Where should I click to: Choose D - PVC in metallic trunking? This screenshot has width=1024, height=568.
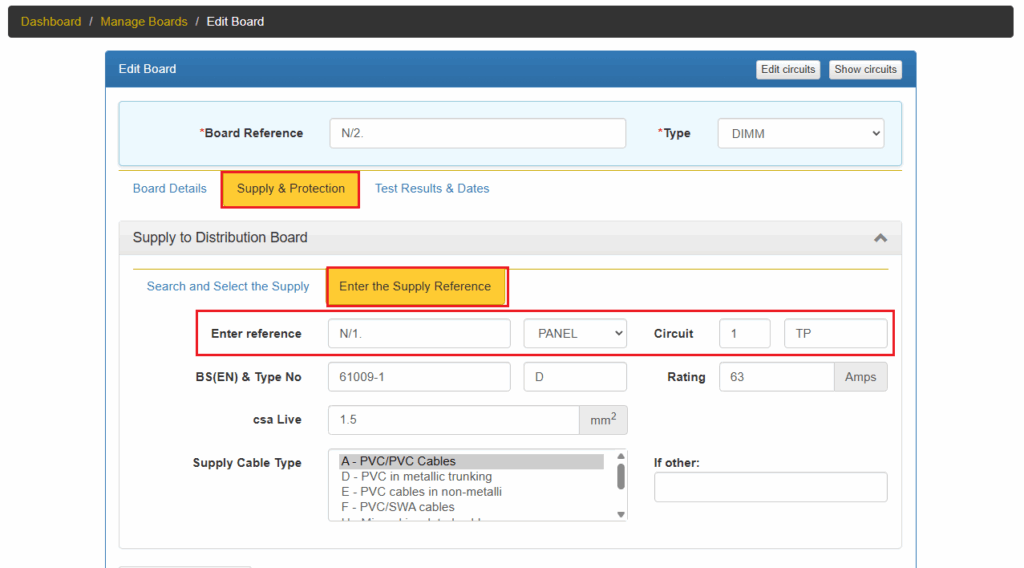pyautogui.click(x=416, y=477)
